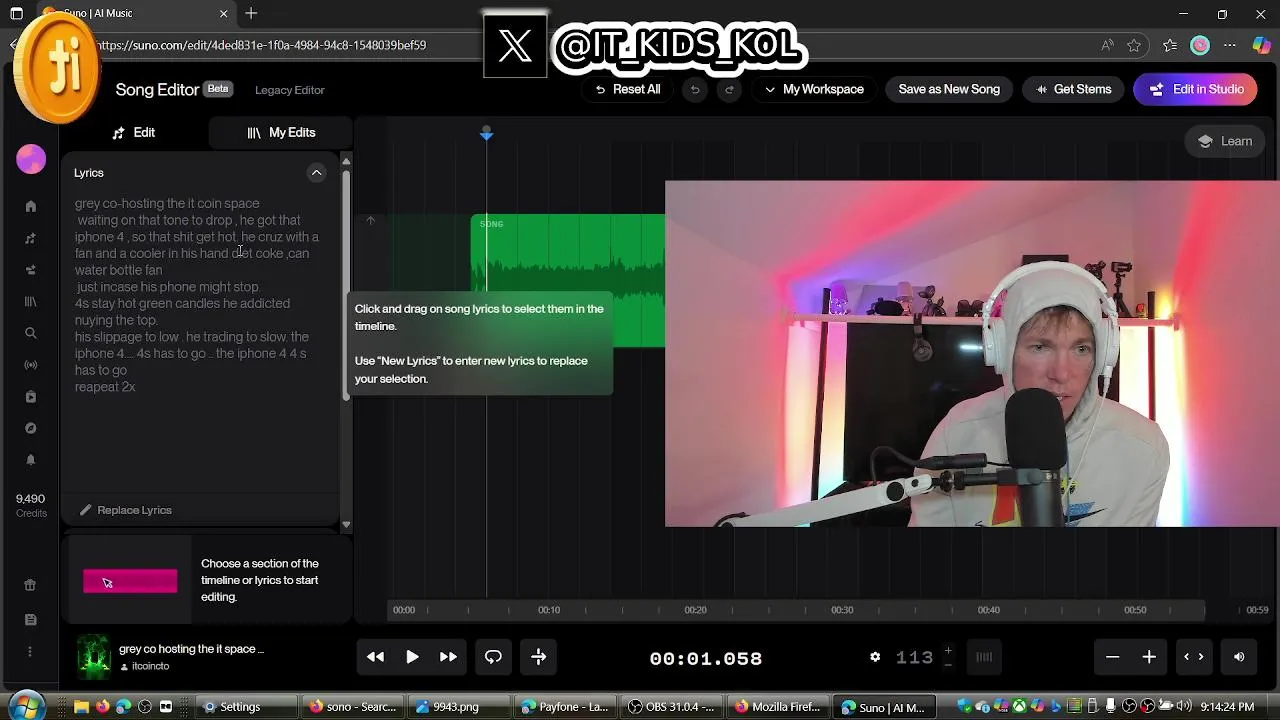Toggle the metronome bars button
The width and height of the screenshot is (1280, 720).
coord(984,657)
